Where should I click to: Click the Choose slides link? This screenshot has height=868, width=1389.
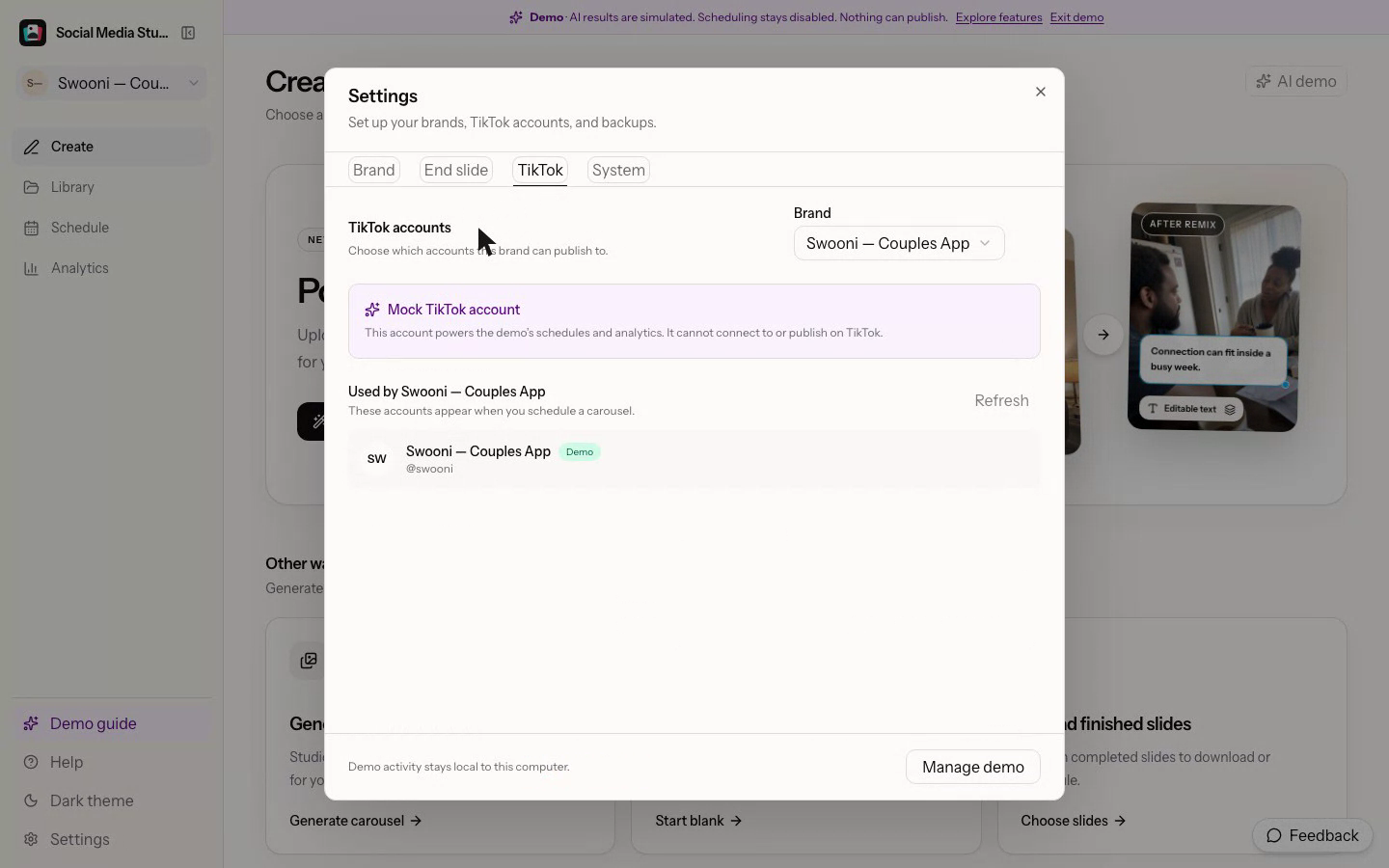(1074, 821)
